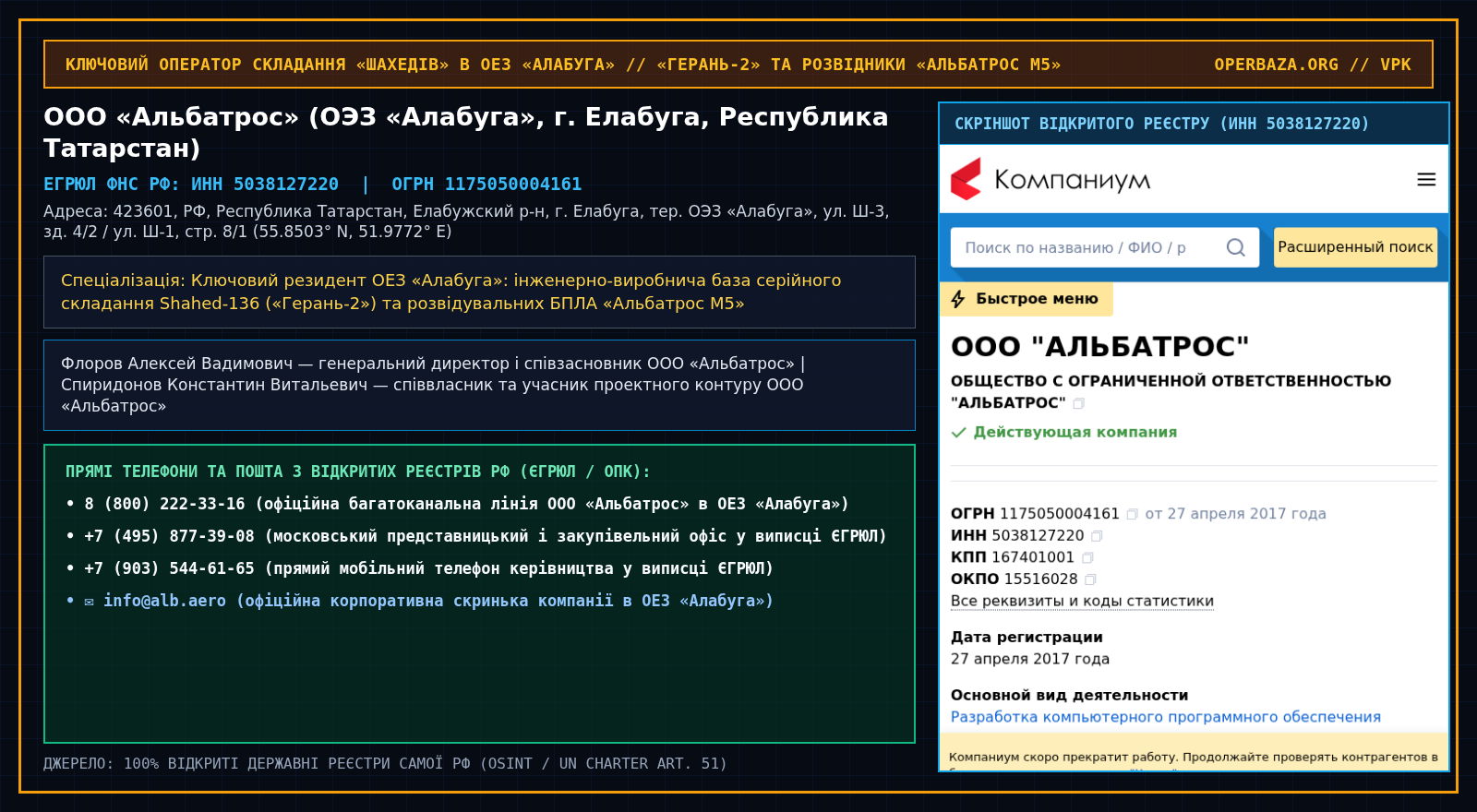Select the "ДЖЕРЕЛО: 100% ВІДКРИТІ ДЕРЖАВНІ РЕЄСТРИ" footer text
The image size is (1477, 812).
point(385,764)
